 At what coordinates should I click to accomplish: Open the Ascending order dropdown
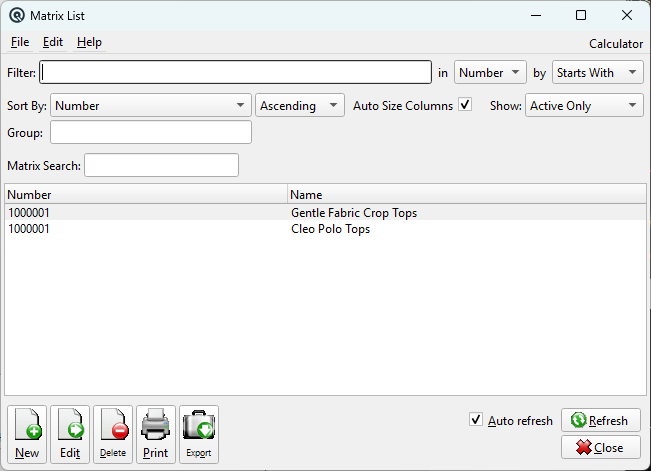tap(300, 105)
